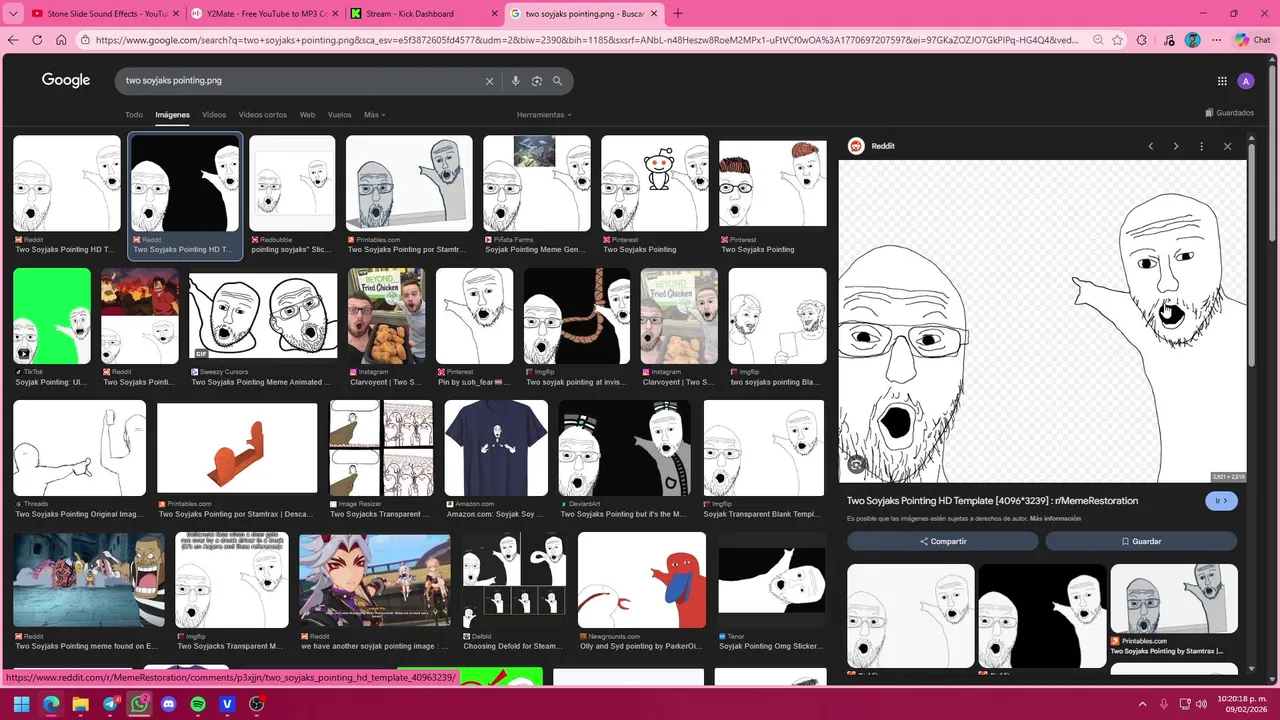Go back with browser back arrow
The image size is (1280, 720).
[13, 40]
